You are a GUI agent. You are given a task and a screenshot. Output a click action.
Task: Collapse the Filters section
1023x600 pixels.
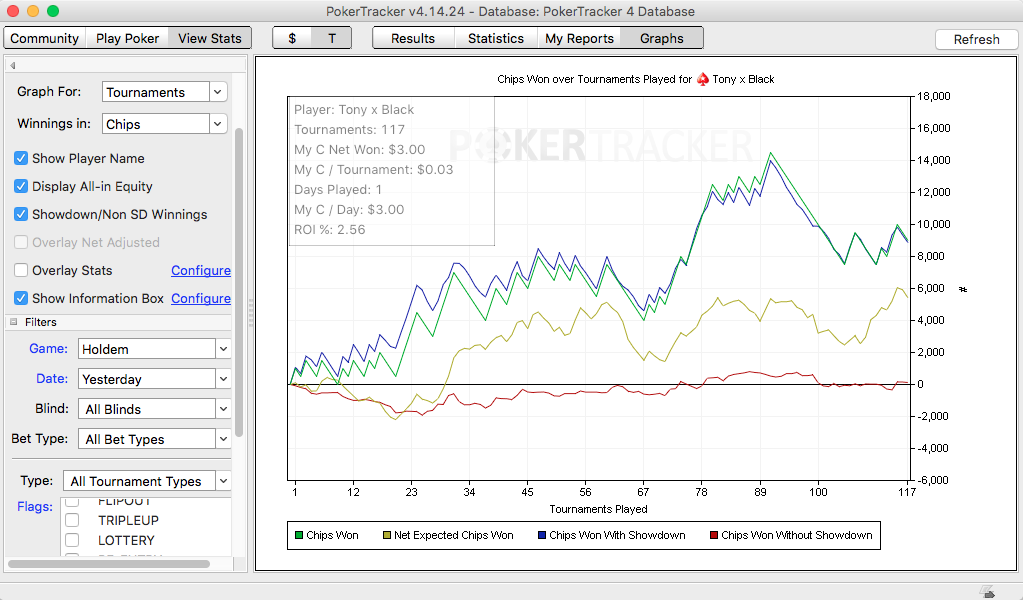[x=14, y=322]
